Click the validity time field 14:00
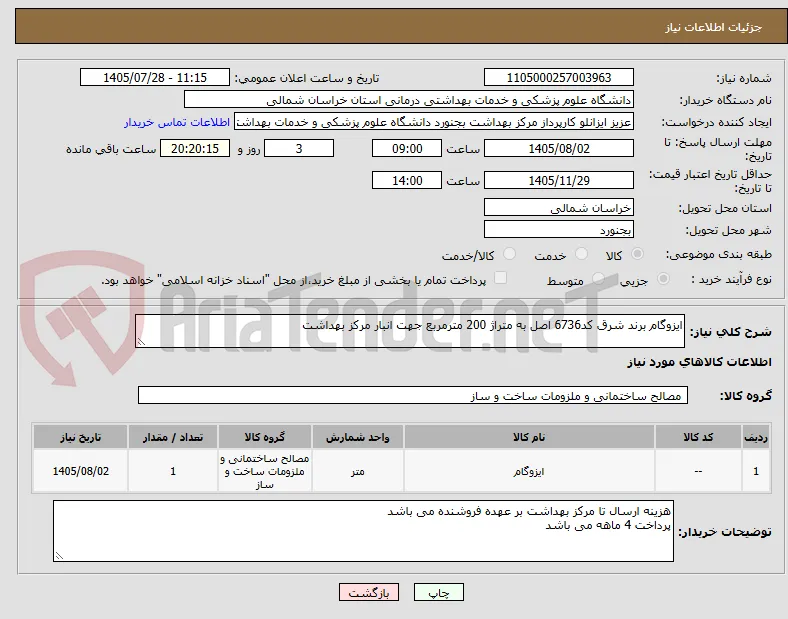The image size is (788, 619). (407, 180)
